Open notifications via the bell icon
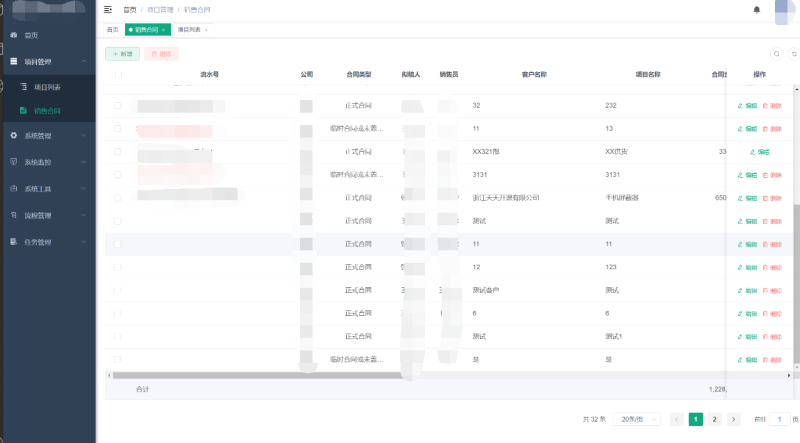 pyautogui.click(x=756, y=10)
